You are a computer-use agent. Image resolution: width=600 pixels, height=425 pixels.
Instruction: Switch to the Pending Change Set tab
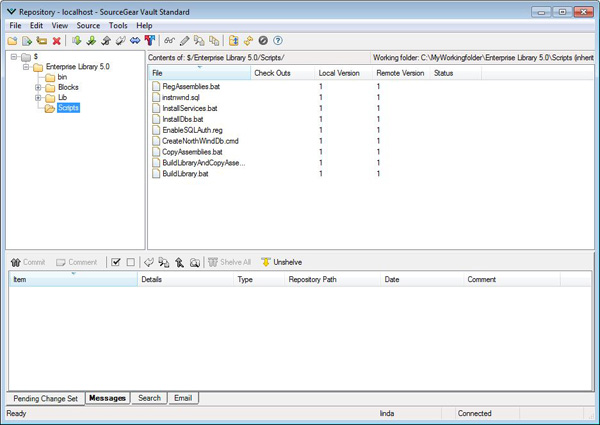[44, 398]
